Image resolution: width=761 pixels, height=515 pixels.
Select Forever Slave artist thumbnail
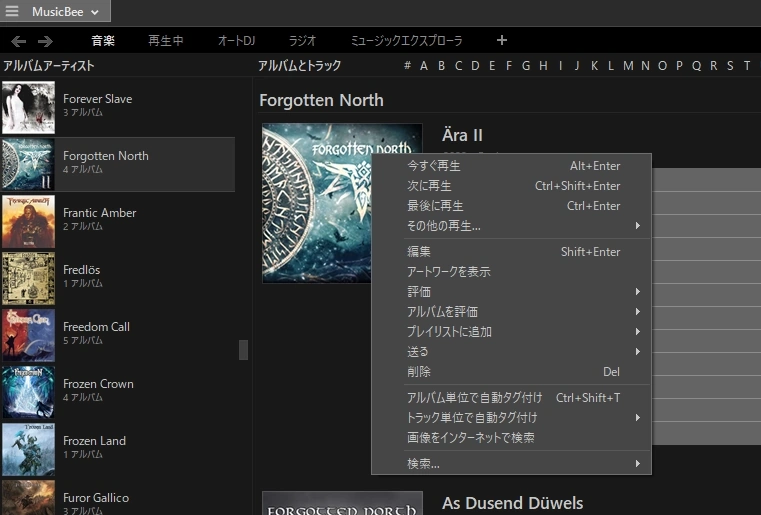pos(28,107)
